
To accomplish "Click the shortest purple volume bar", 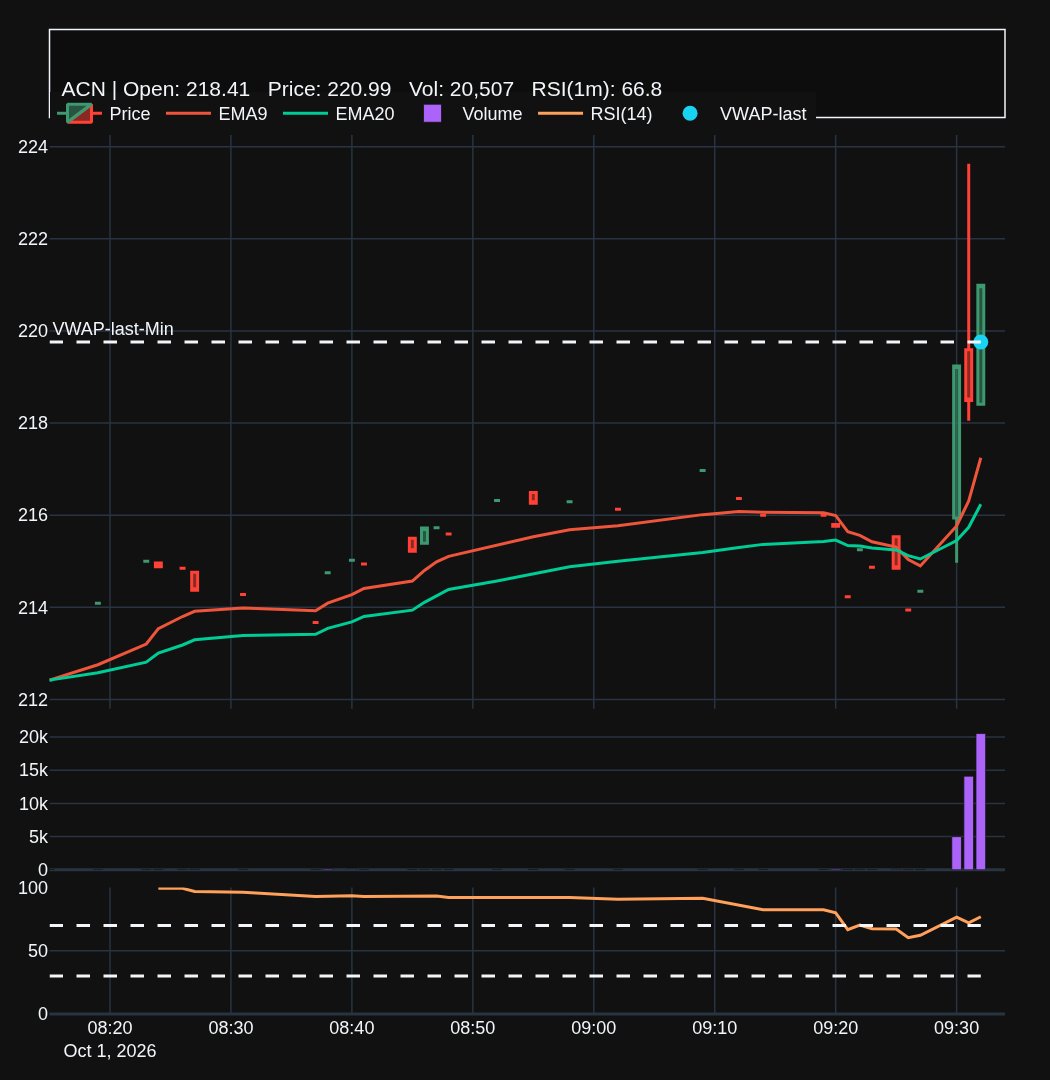I will pyautogui.click(x=956, y=853).
